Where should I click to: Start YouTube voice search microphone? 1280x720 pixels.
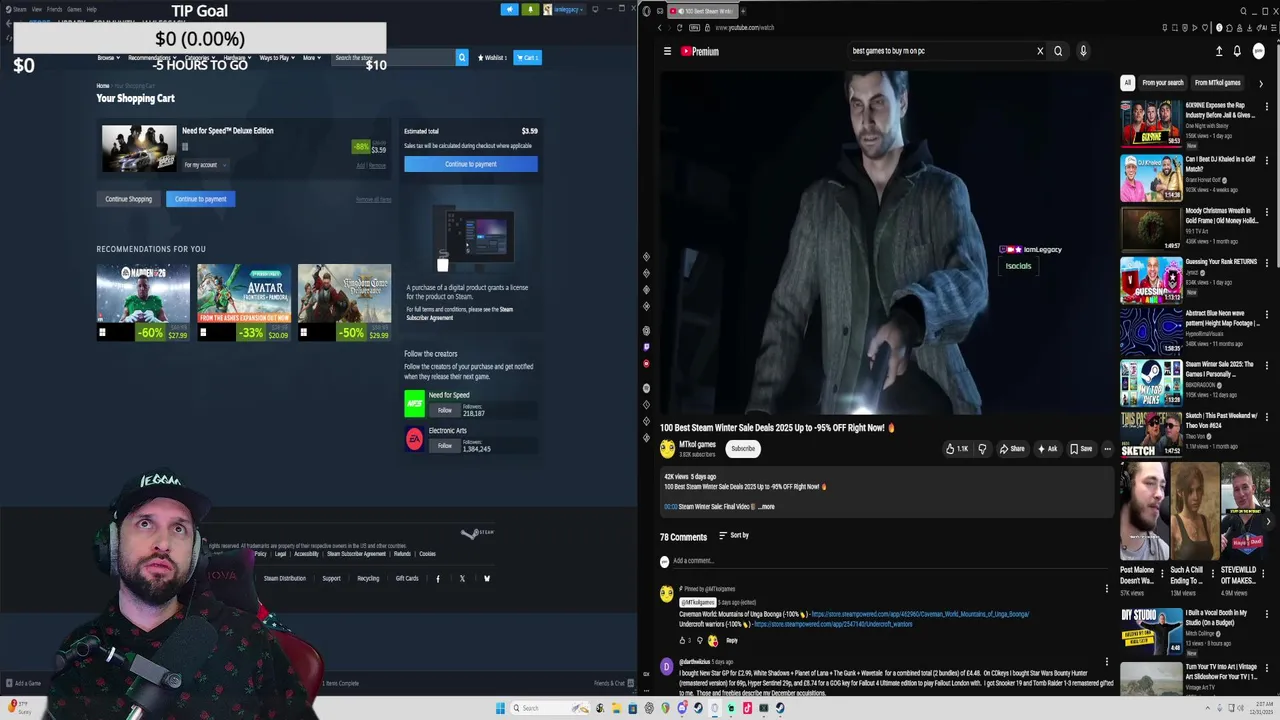tap(1082, 51)
